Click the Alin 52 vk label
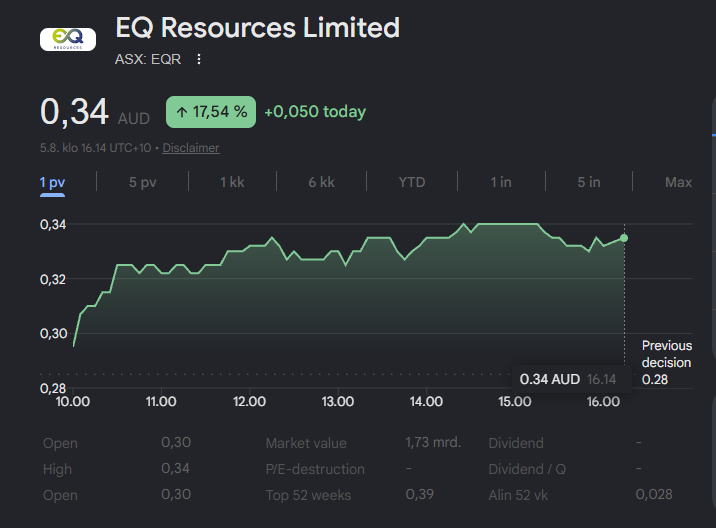716x528 pixels. pos(518,495)
